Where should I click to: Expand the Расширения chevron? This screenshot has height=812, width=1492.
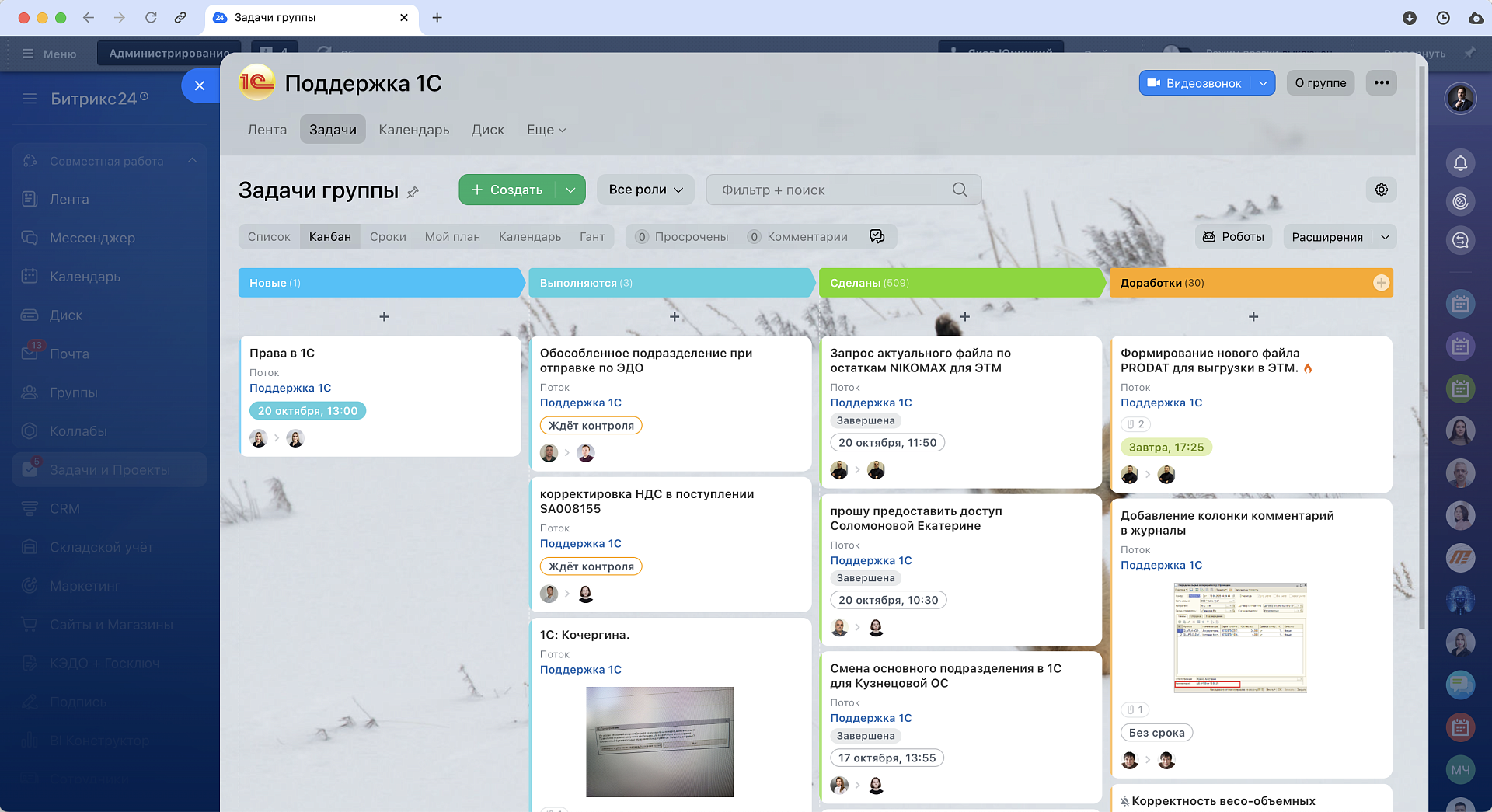point(1386,236)
